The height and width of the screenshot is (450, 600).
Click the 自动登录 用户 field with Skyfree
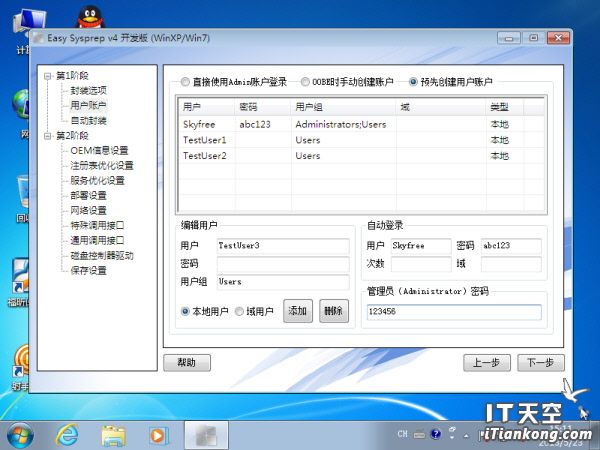tap(421, 246)
